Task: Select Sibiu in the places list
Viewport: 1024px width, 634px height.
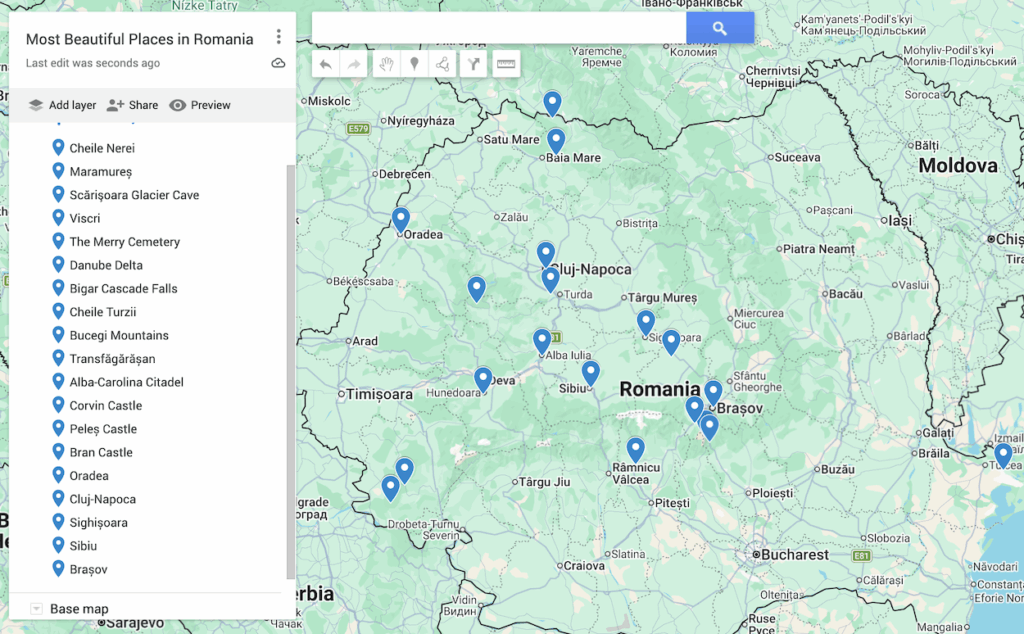Action: [x=84, y=546]
